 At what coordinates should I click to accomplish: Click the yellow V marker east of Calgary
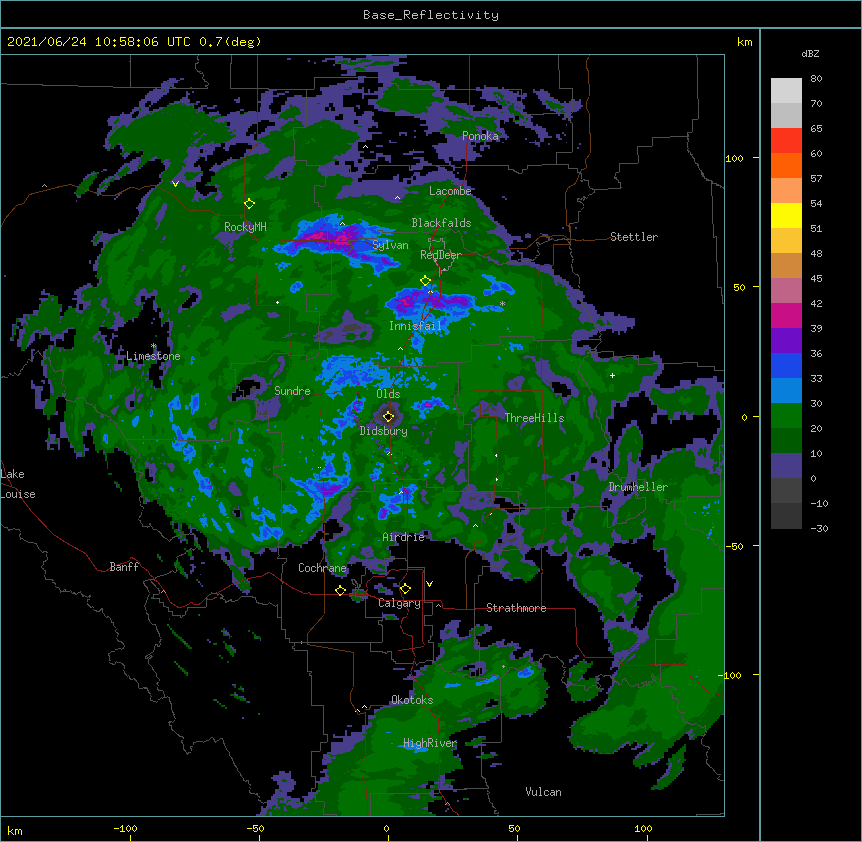tap(429, 584)
